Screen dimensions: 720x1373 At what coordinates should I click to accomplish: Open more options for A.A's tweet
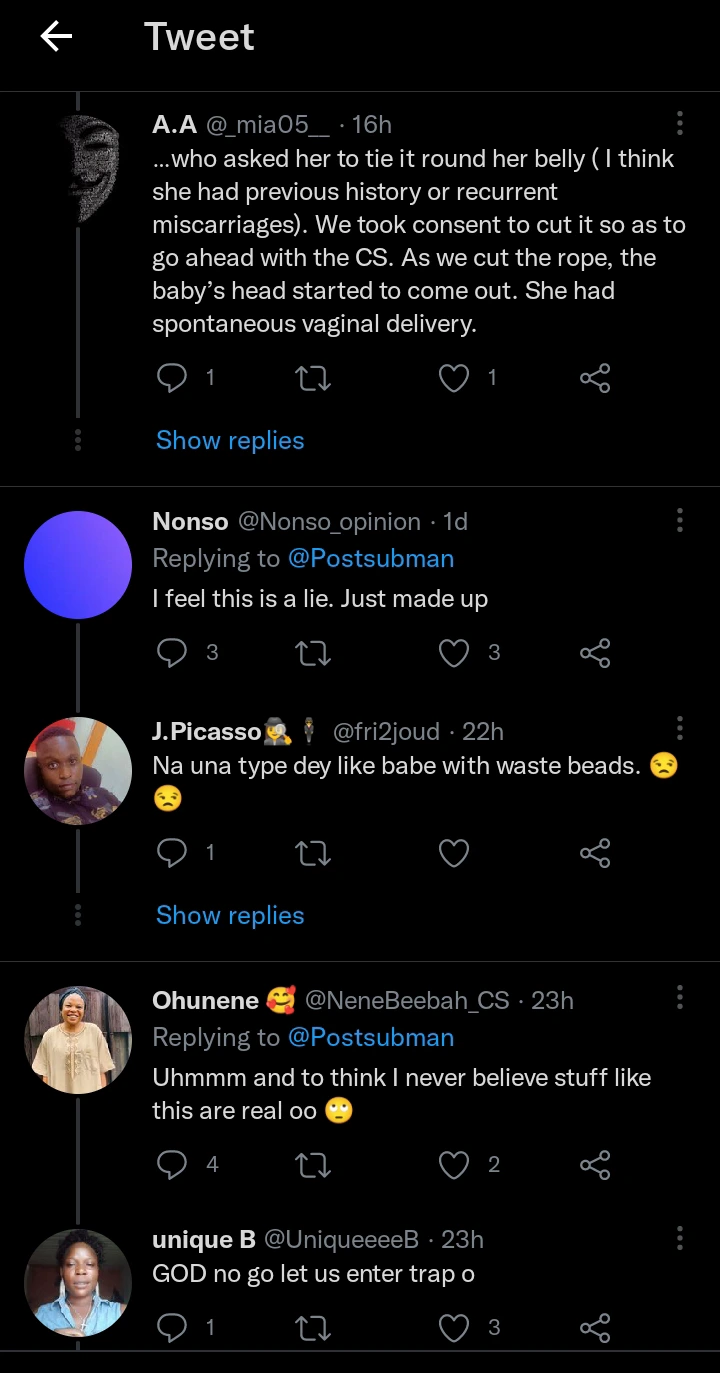pos(680,123)
